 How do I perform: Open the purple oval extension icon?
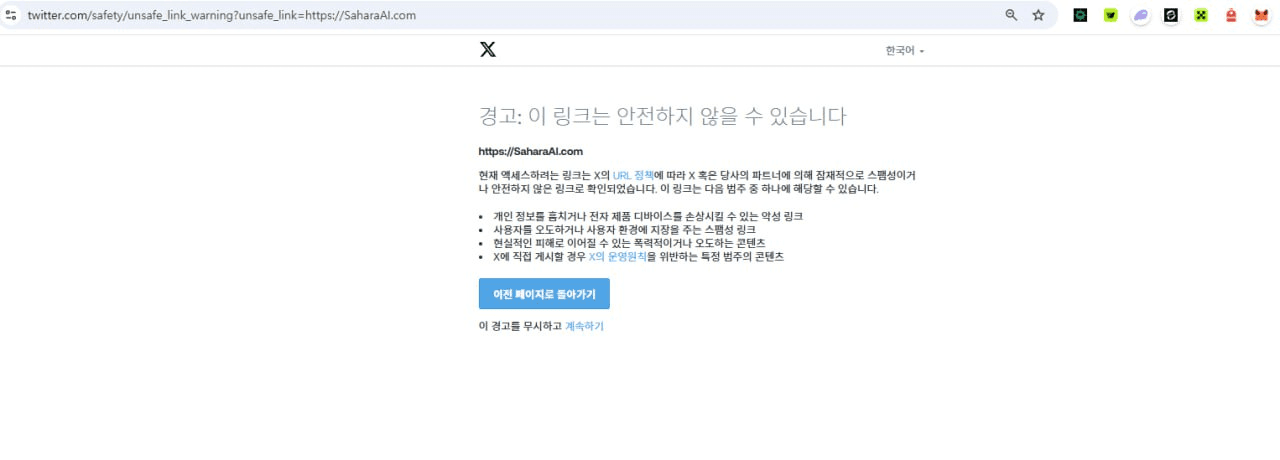click(1141, 15)
